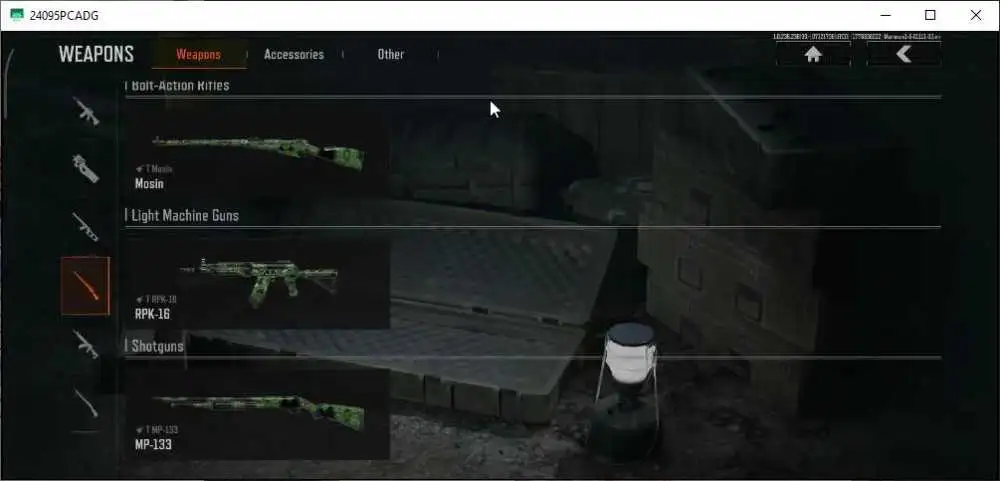Select the shotgun category icon in sidebar
This screenshot has height=481, width=1000.
[x=85, y=403]
